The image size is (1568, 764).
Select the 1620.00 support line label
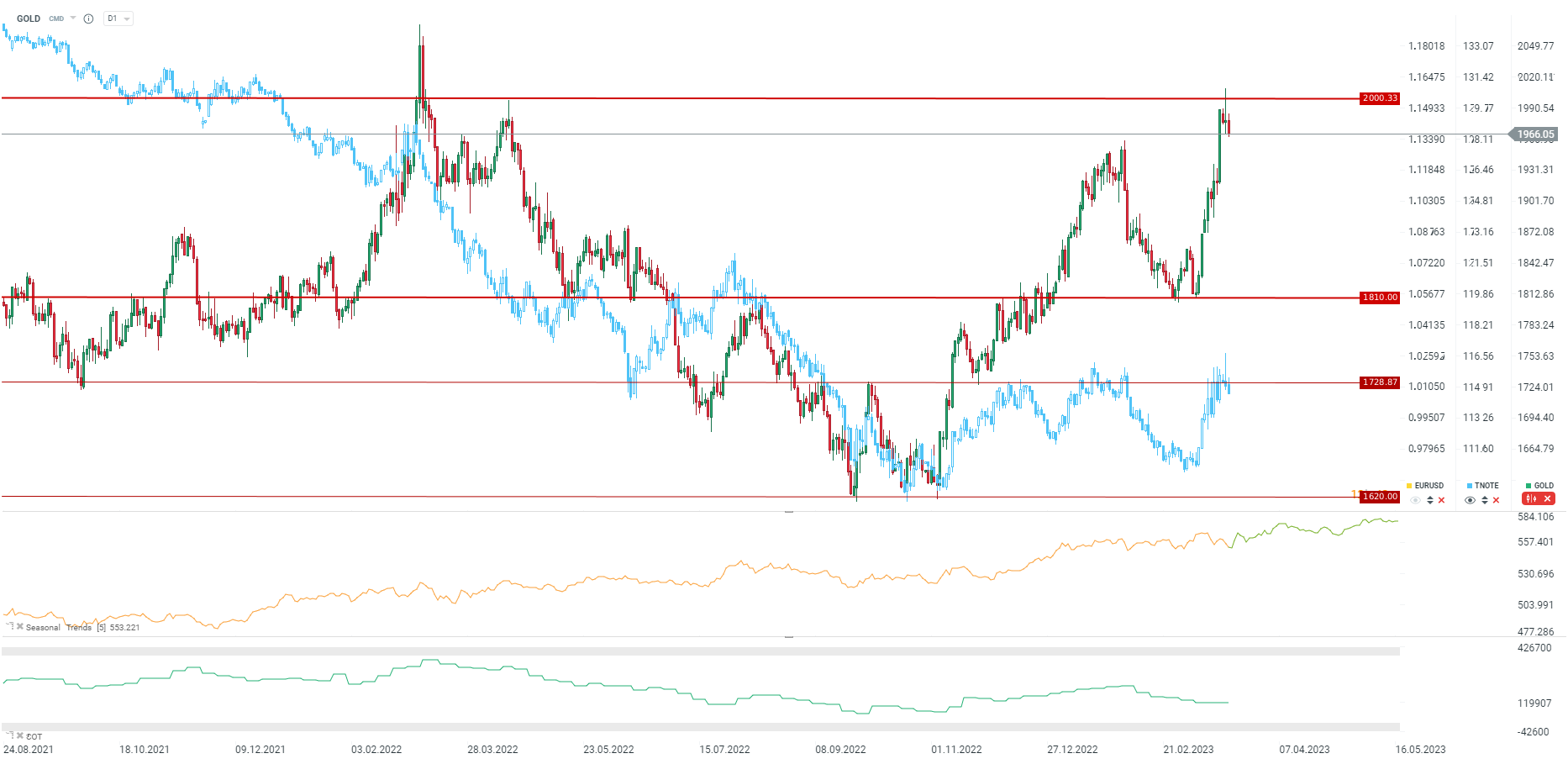(x=1380, y=497)
